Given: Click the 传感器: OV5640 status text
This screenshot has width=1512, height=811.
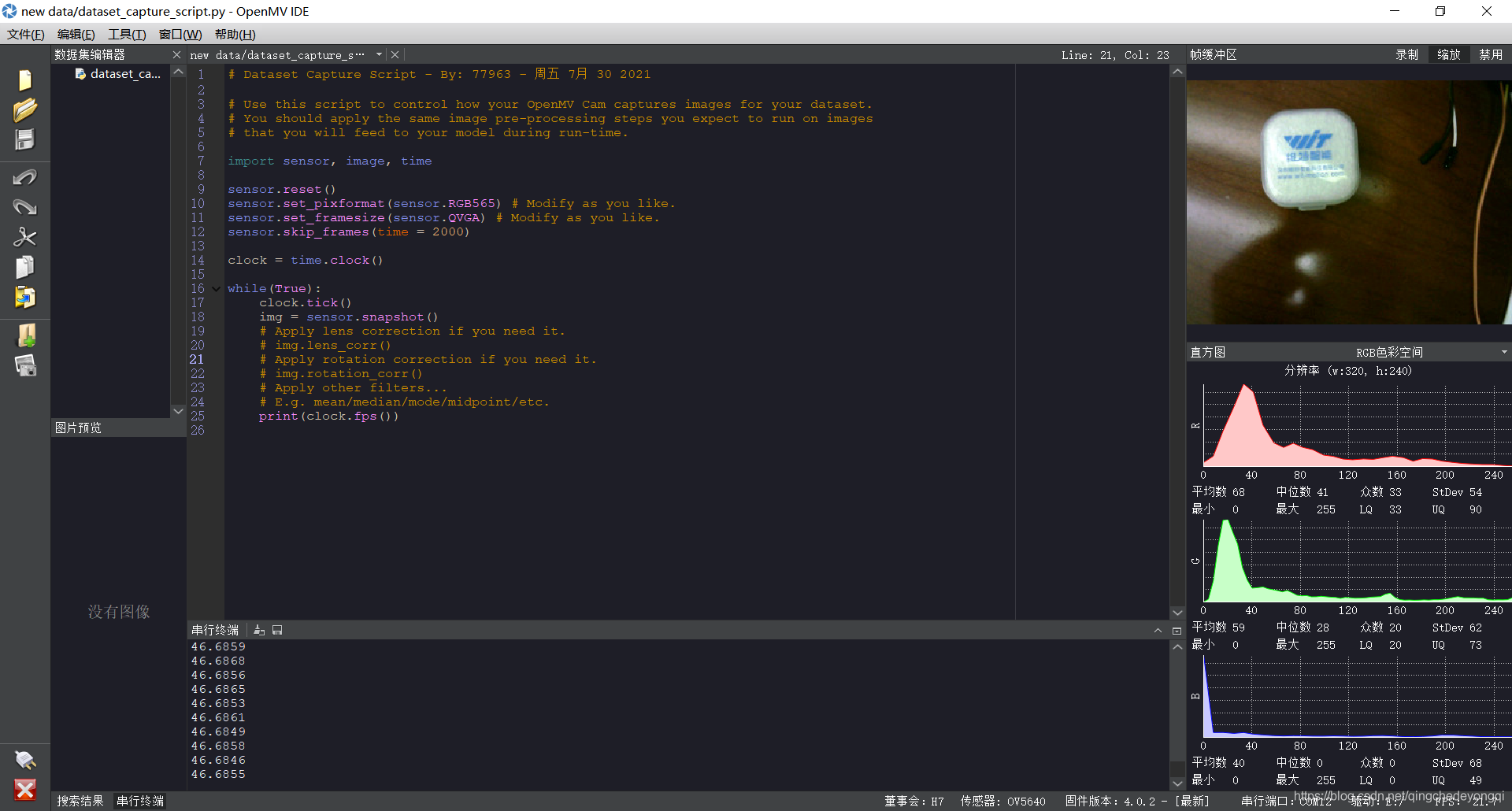Looking at the screenshot, I should (1002, 801).
